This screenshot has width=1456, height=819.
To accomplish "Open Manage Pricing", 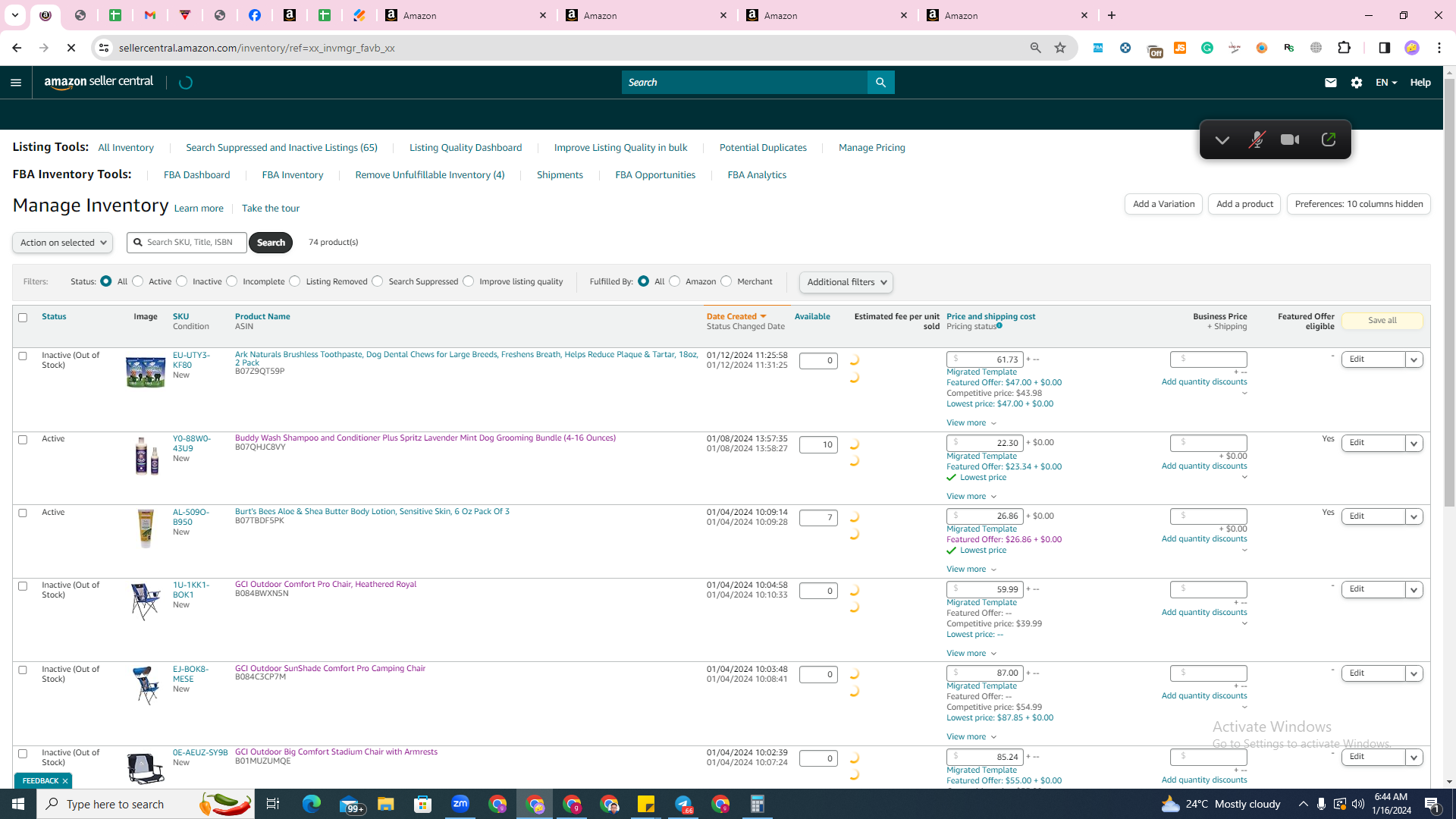I will pyautogui.click(x=872, y=148).
